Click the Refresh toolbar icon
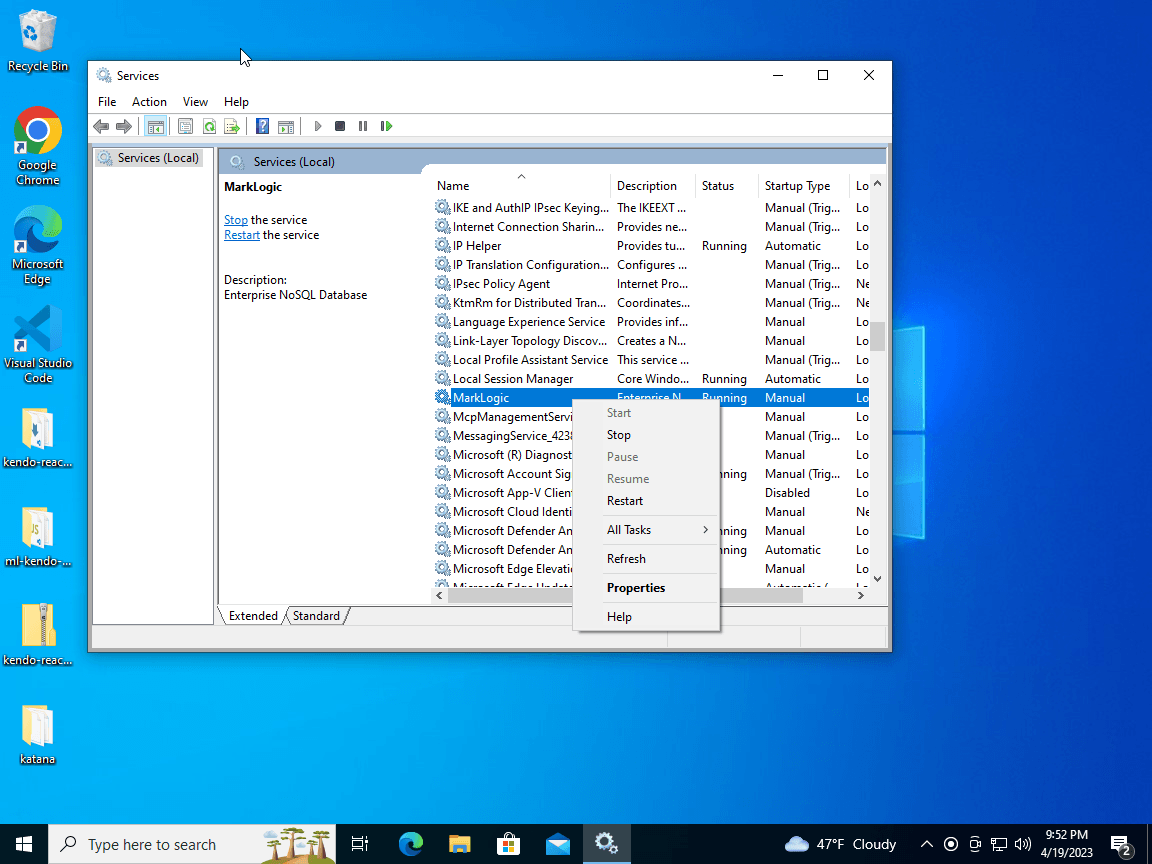This screenshot has width=1152, height=864. click(x=209, y=126)
